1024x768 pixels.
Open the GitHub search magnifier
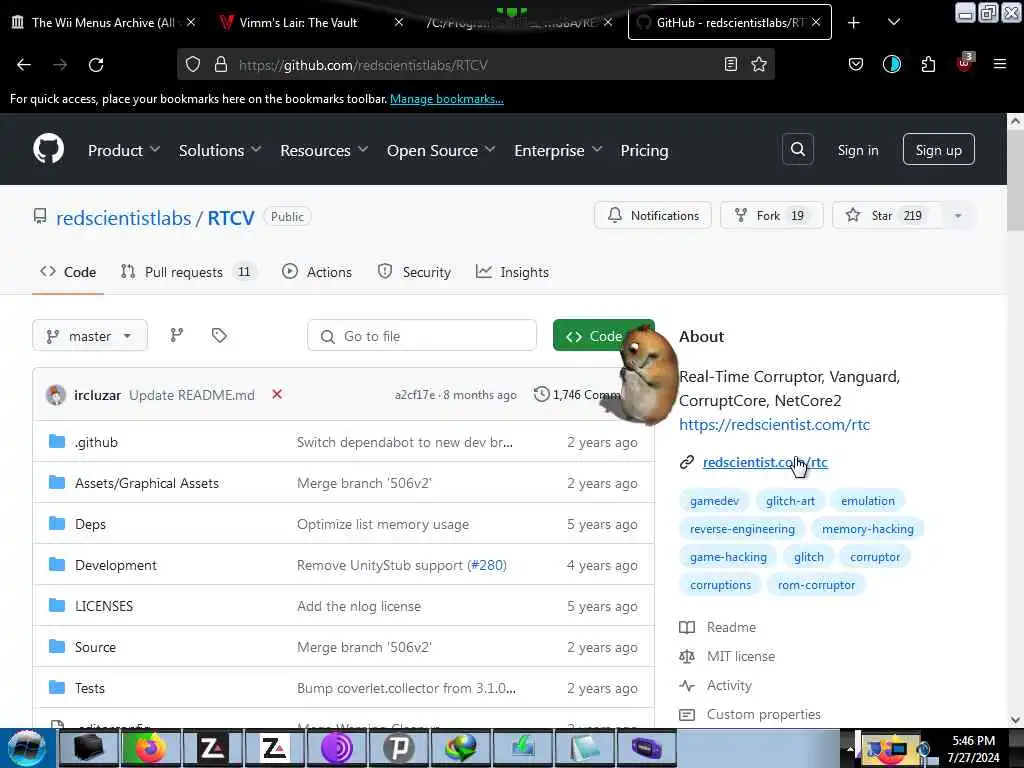(797, 150)
